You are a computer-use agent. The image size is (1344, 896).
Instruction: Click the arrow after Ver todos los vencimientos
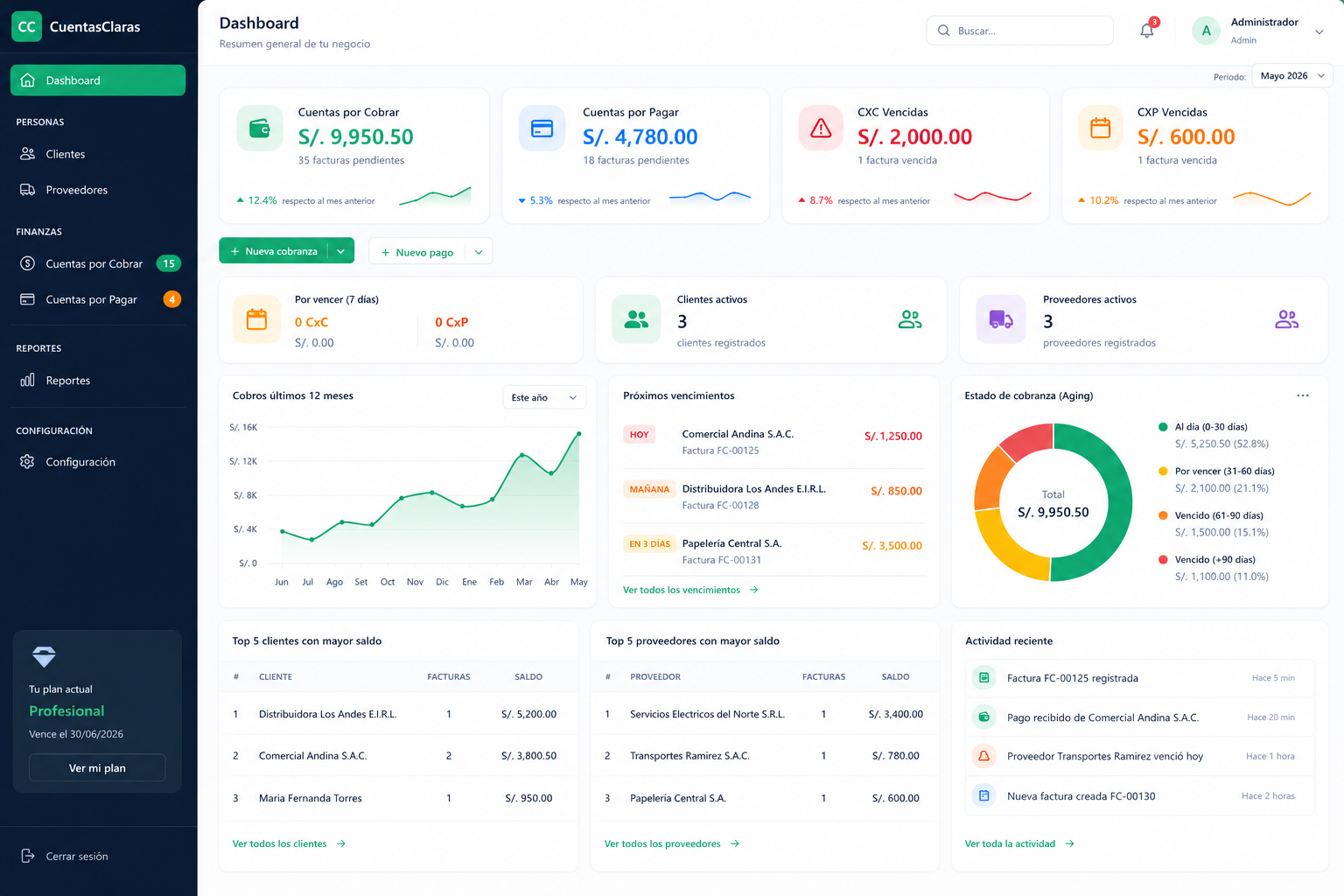pyautogui.click(x=753, y=590)
